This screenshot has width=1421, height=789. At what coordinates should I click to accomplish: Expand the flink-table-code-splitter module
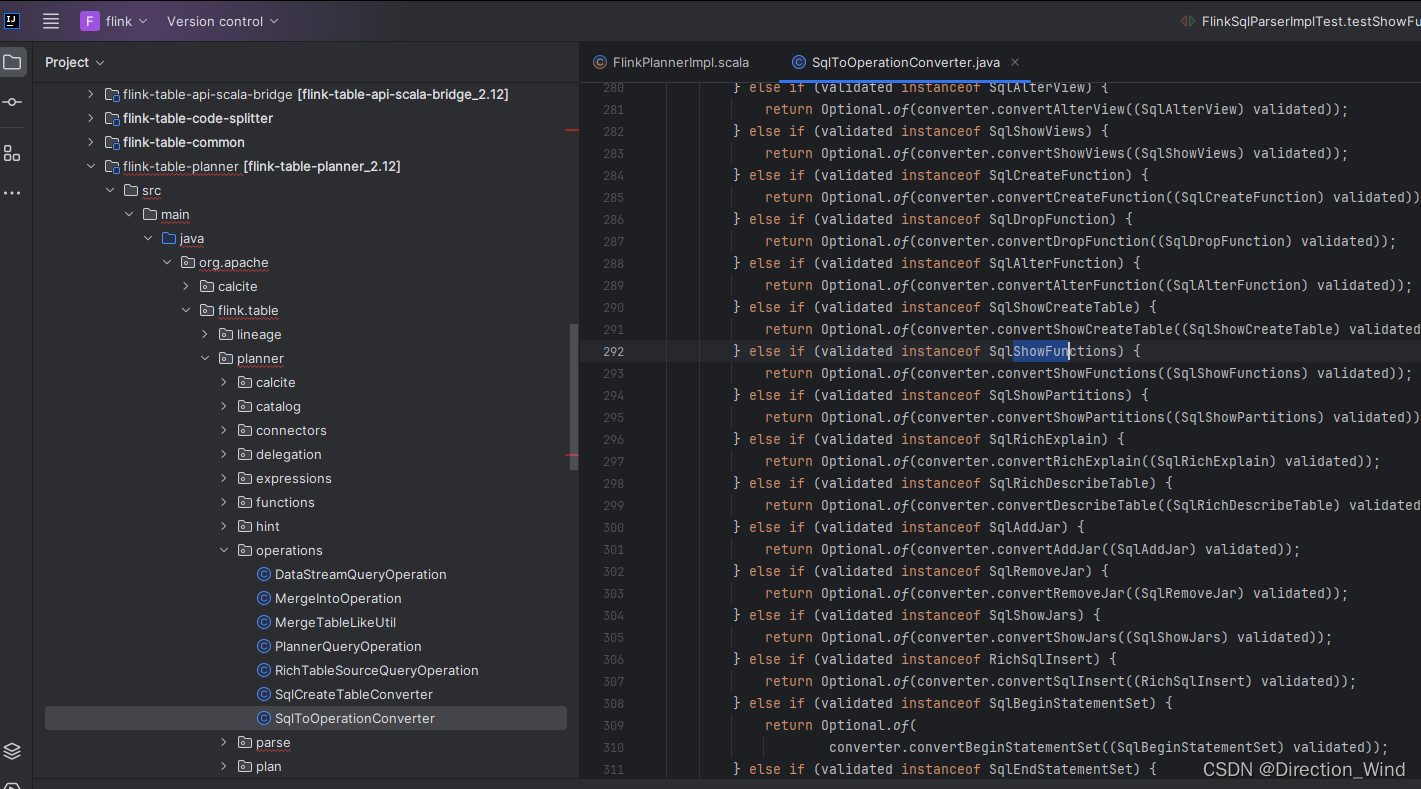point(91,118)
